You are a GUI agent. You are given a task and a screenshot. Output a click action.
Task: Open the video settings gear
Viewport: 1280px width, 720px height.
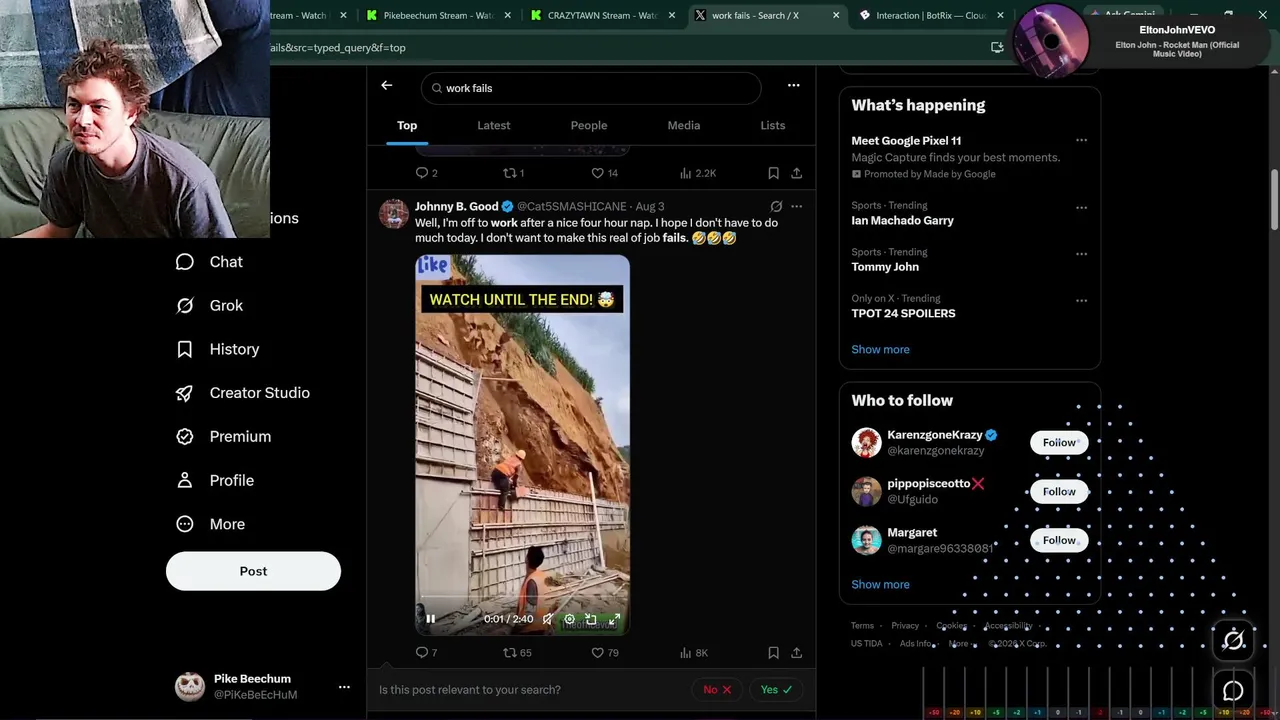coord(570,619)
